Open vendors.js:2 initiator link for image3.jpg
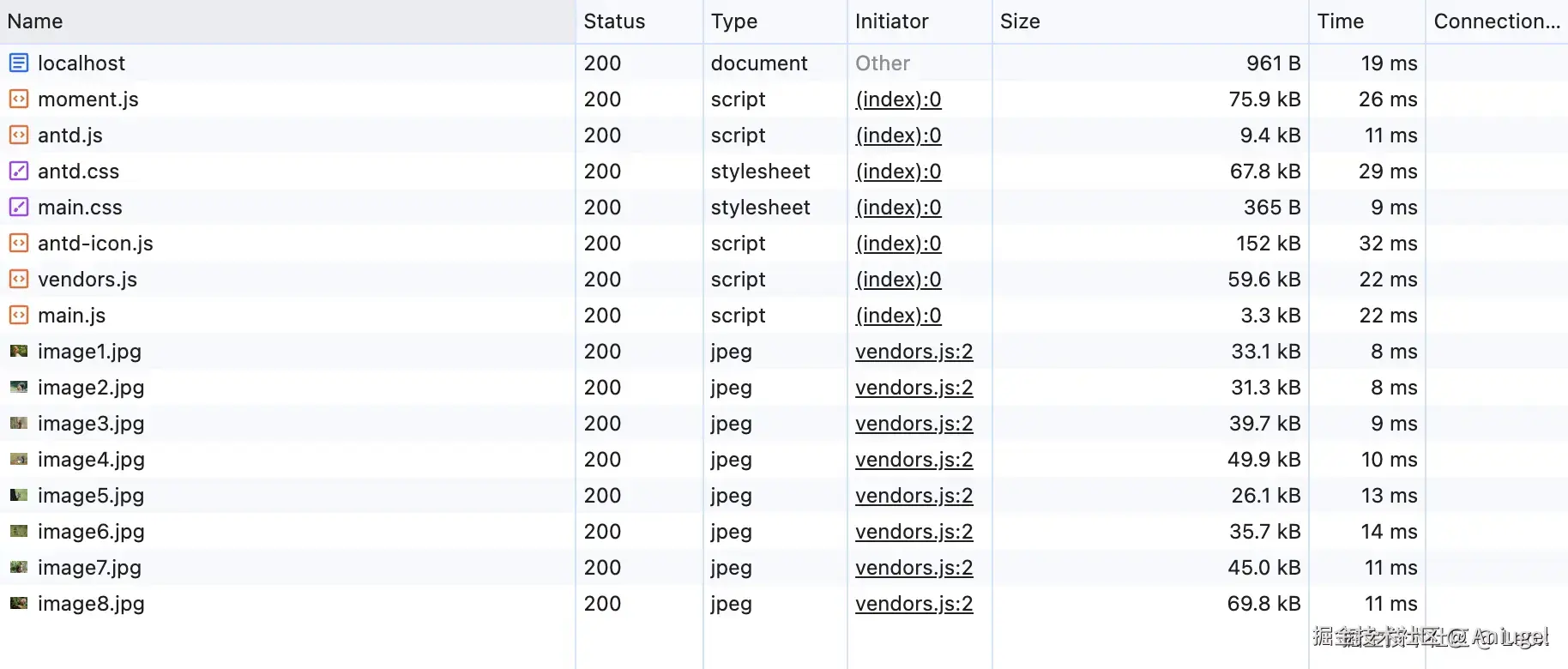Screen dimensions: 1568x669 coord(914,424)
